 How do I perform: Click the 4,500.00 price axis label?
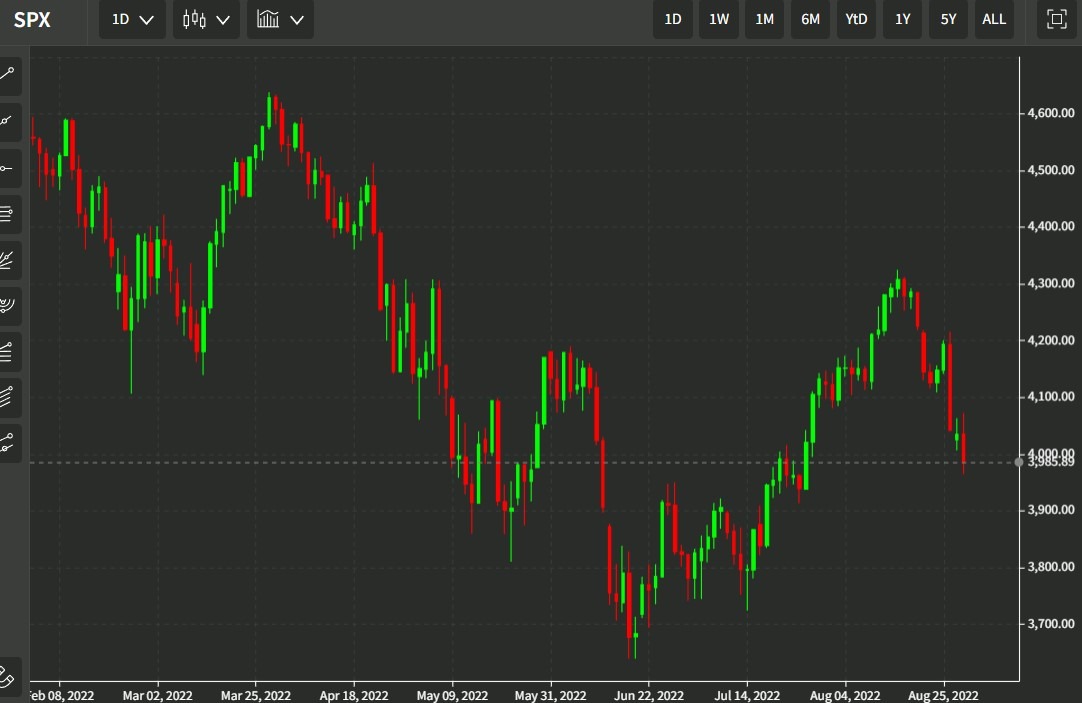(1051, 170)
